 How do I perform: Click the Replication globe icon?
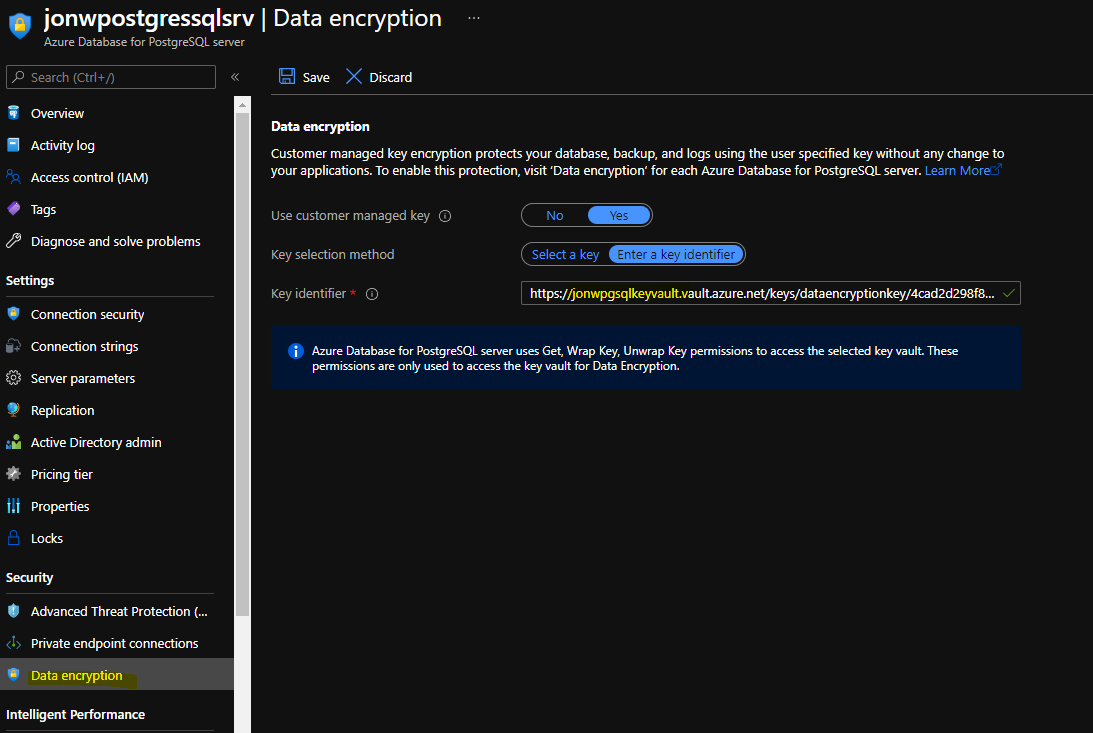coord(13,410)
